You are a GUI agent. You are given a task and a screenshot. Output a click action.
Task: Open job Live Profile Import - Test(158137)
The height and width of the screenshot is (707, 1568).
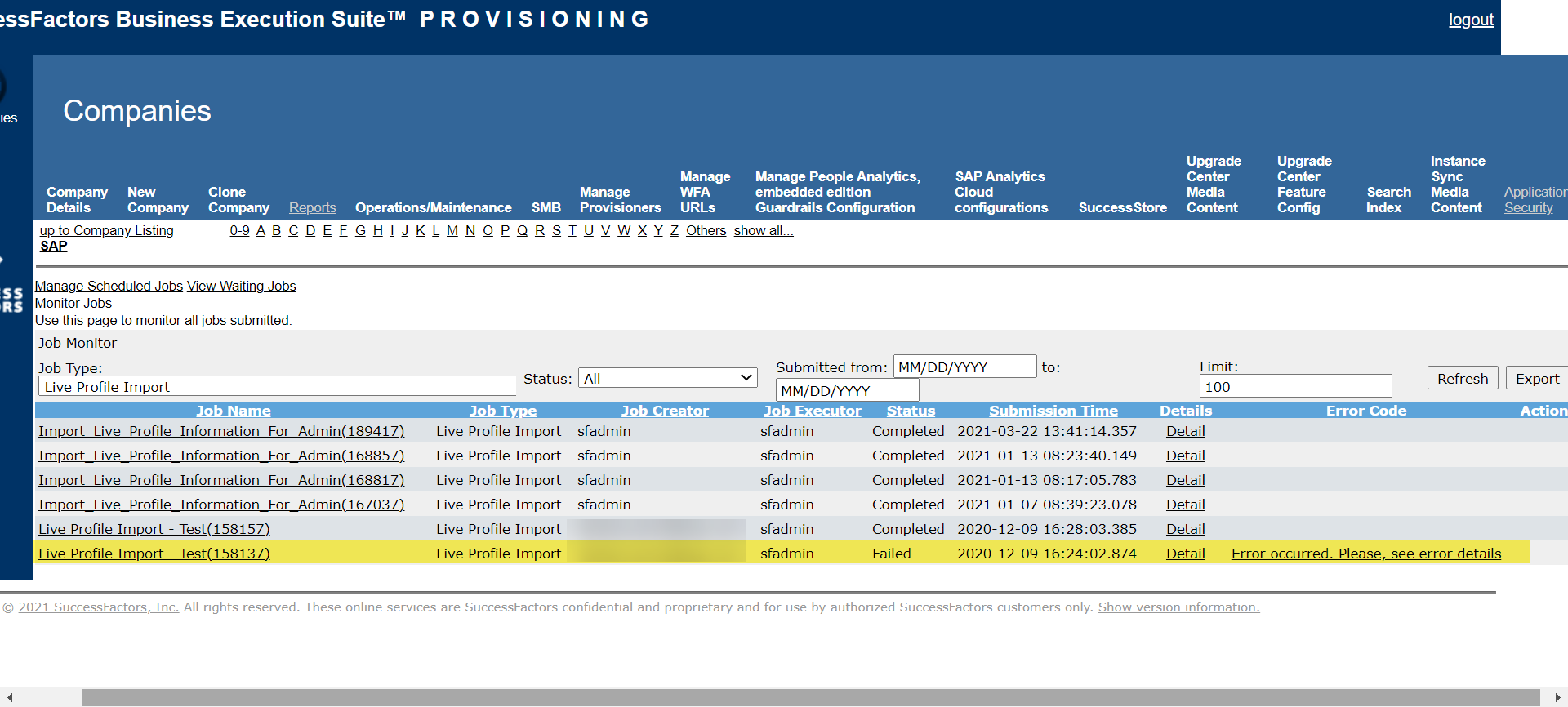pos(154,554)
